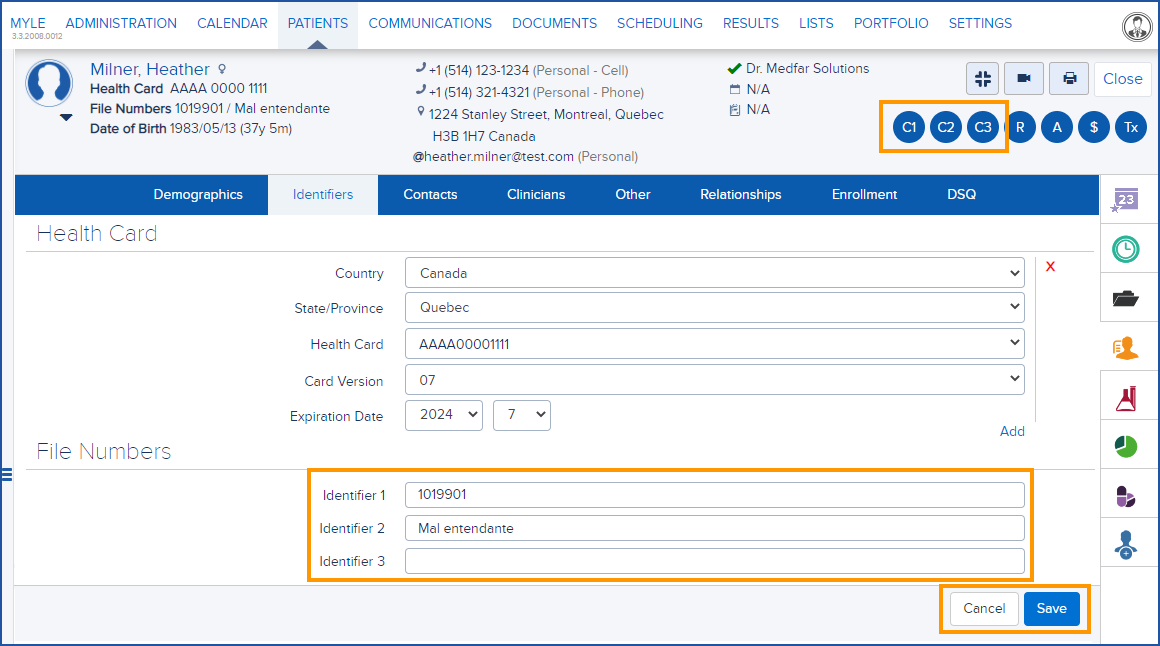Click the lab flask icon in right sidebar
Screen dimensions: 1160x646
click(x=1129, y=396)
